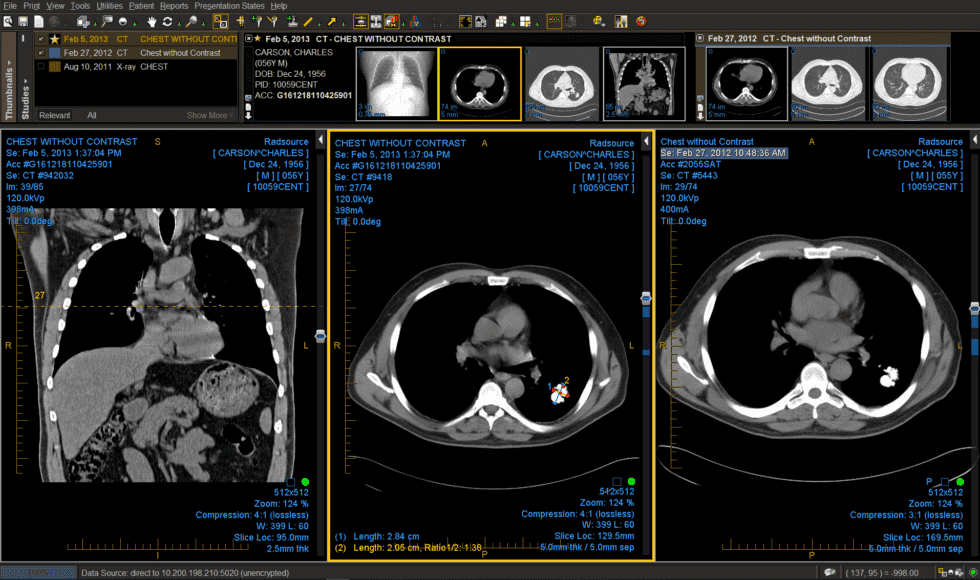Select the Rotate tool
The width and height of the screenshot is (980, 580).
[x=167, y=21]
